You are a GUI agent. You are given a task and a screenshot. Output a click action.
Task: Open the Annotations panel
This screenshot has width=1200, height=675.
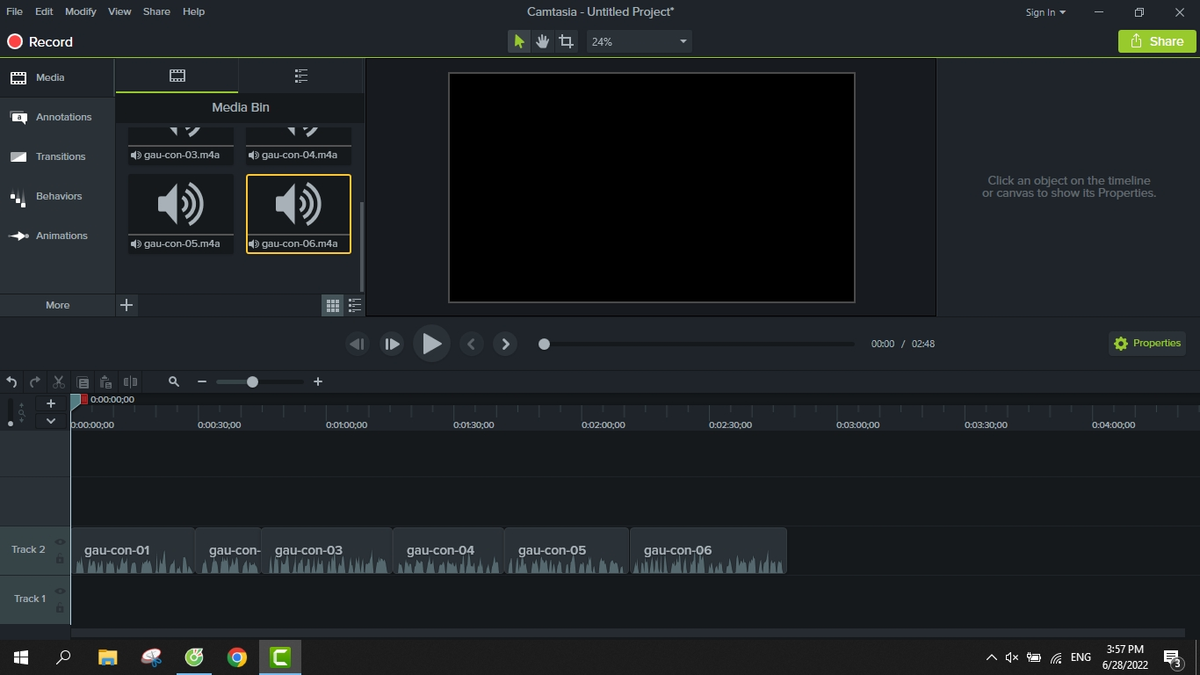coord(57,117)
